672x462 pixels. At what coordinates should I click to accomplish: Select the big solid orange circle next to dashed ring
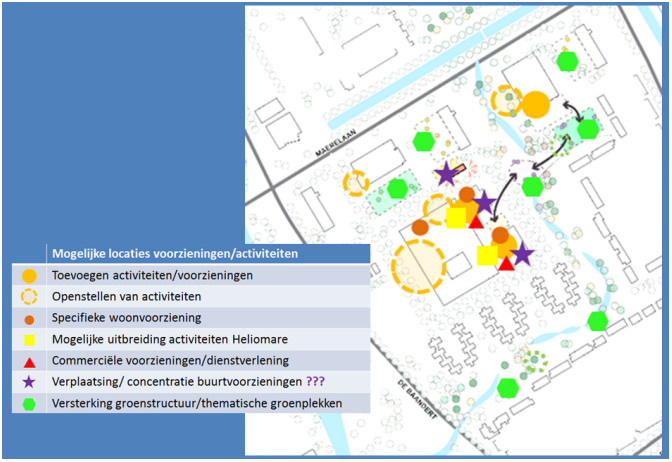coord(536,104)
